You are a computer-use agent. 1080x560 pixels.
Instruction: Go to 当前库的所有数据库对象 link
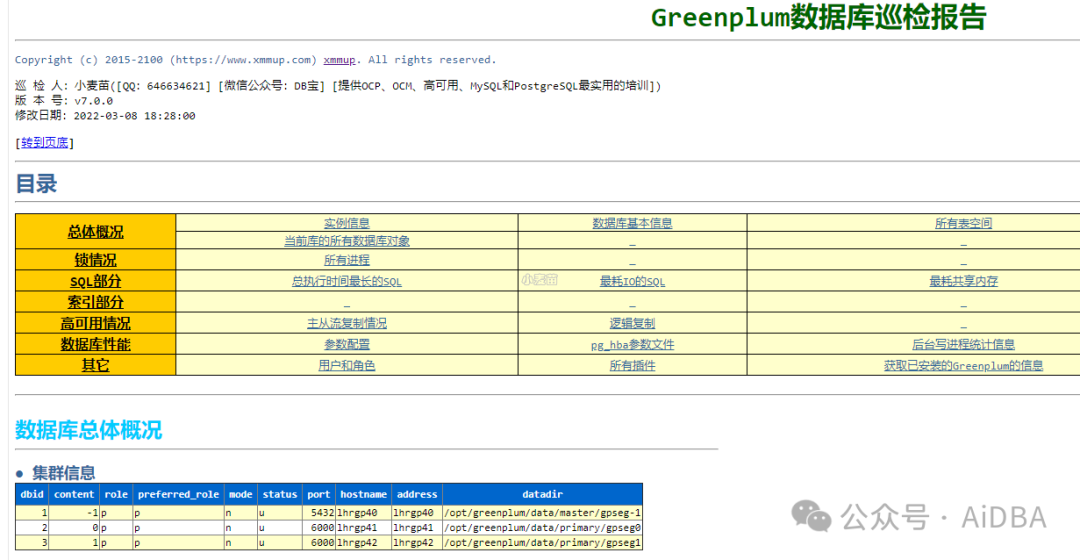pyautogui.click(x=346, y=241)
